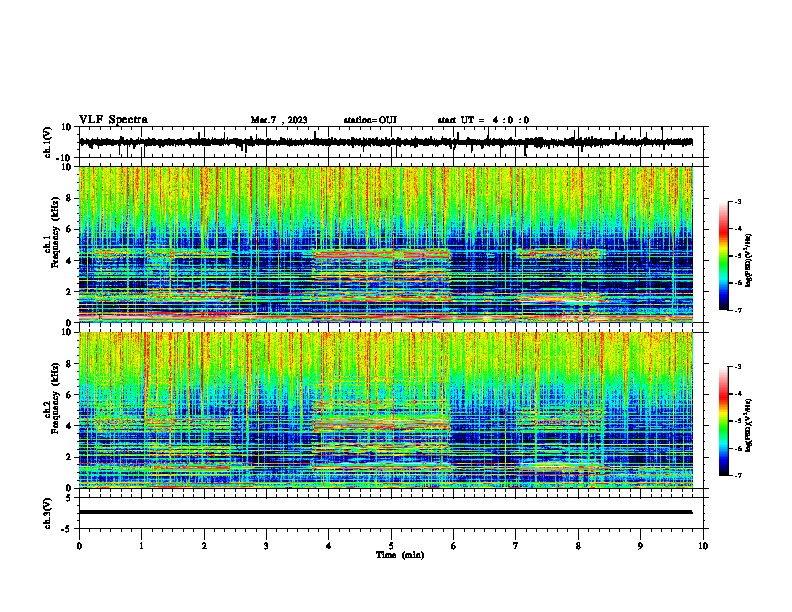Screen dimensions: 792x612
Task: Click the "8" kHz tick of ch.1 spectrogram
Action: [70, 198]
